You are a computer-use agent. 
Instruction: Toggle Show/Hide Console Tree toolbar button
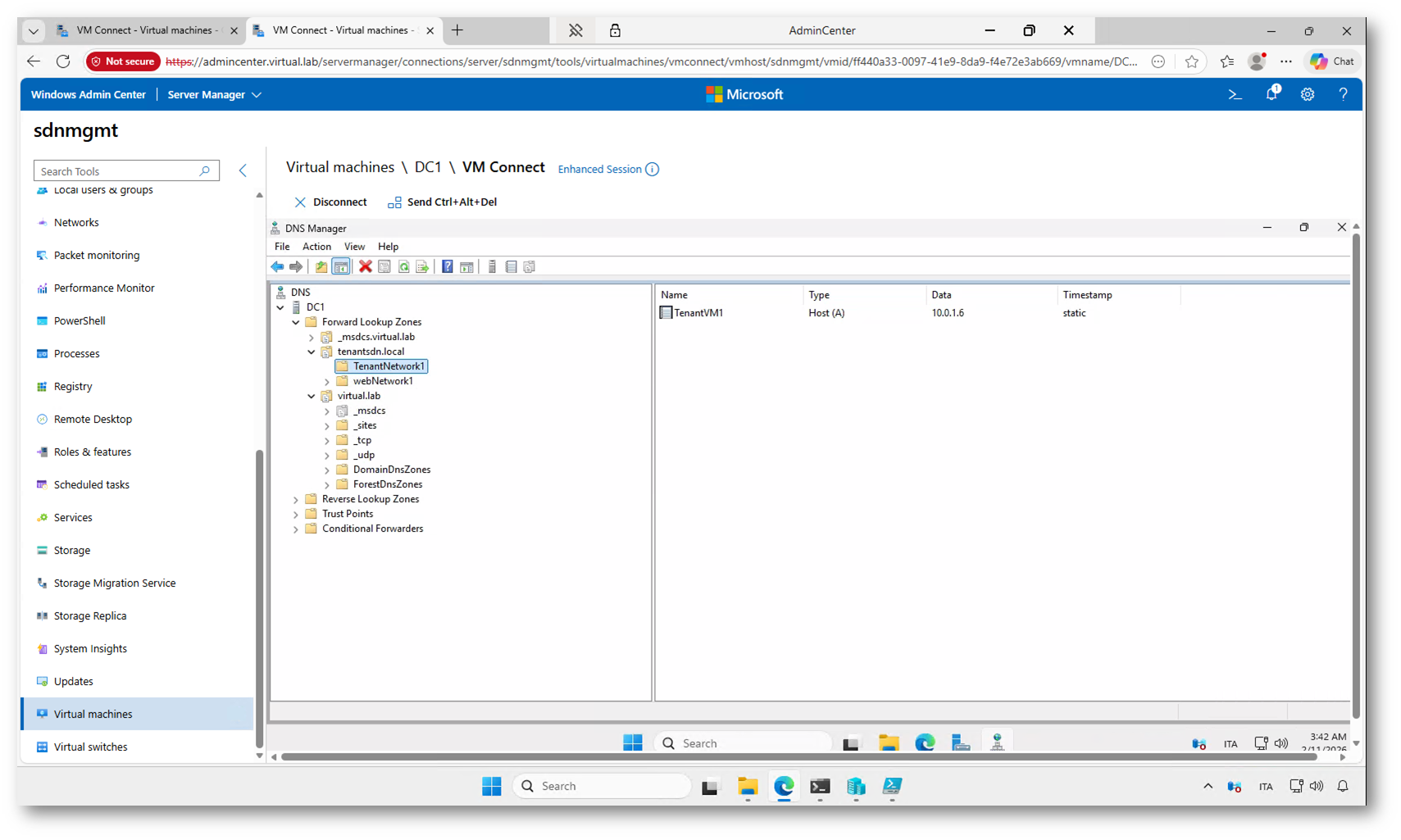(x=341, y=267)
